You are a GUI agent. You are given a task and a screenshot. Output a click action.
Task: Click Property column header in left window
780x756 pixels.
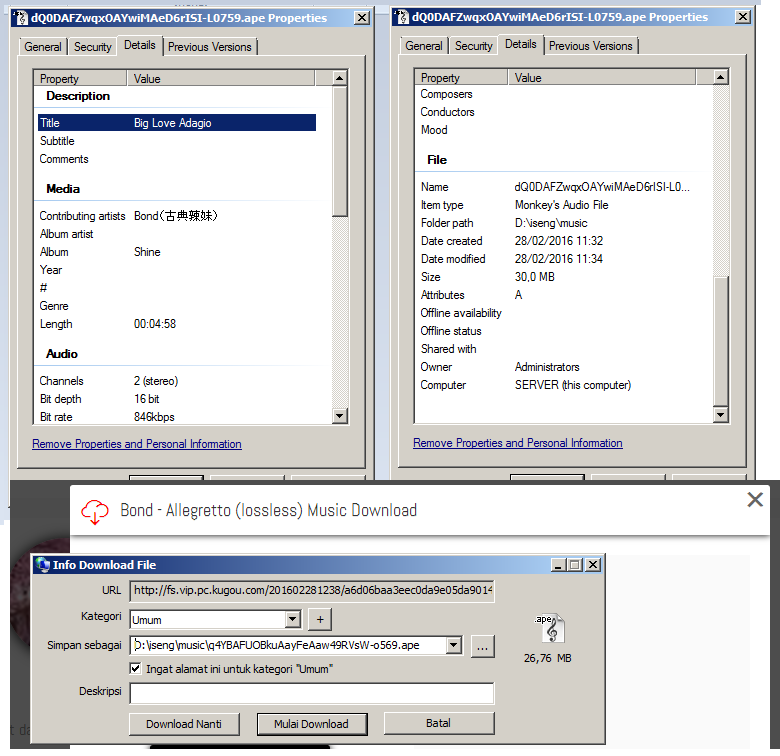[x=80, y=79]
